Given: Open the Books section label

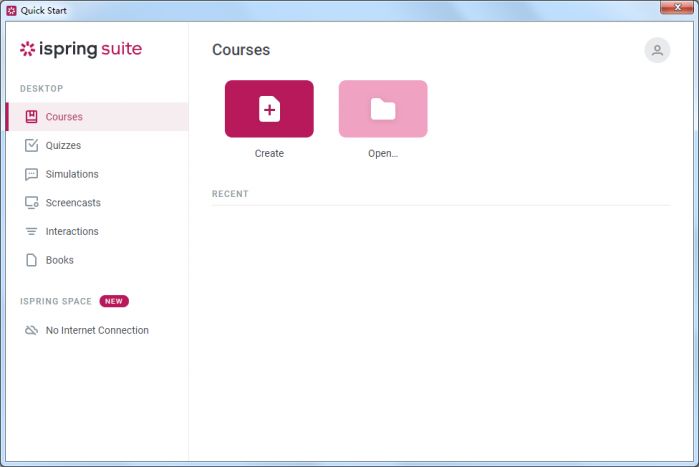Looking at the screenshot, I should pos(60,260).
